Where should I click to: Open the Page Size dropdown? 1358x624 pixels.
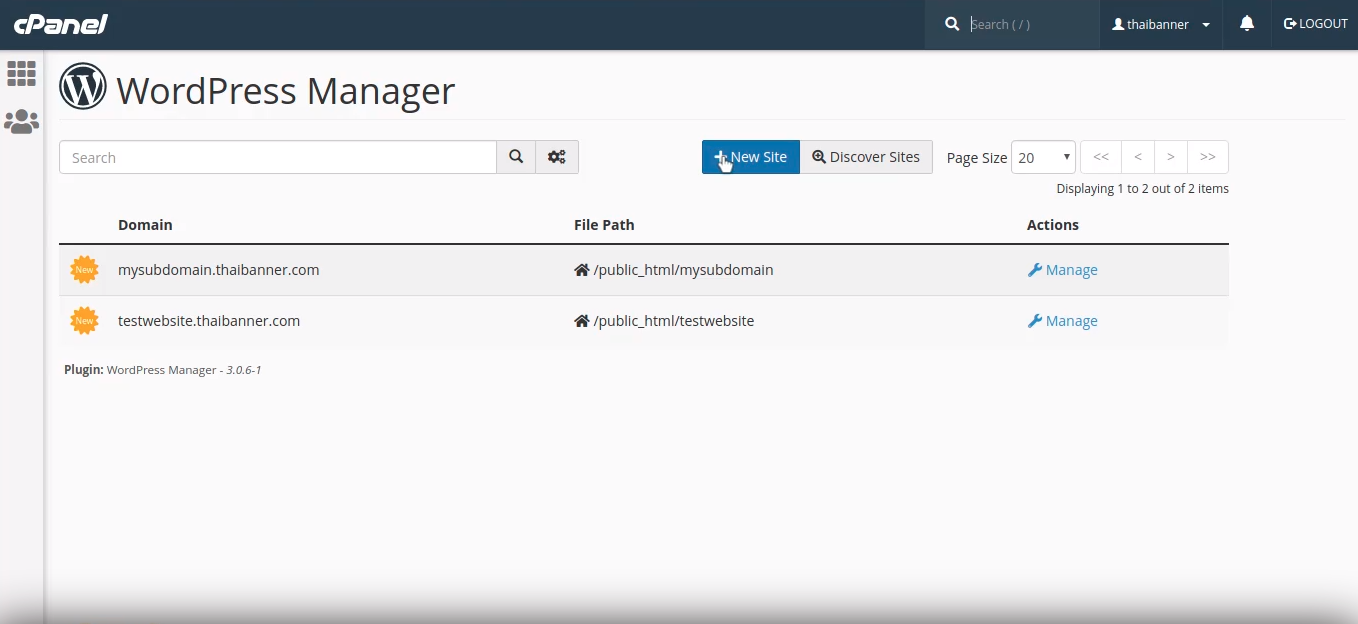[x=1043, y=157]
